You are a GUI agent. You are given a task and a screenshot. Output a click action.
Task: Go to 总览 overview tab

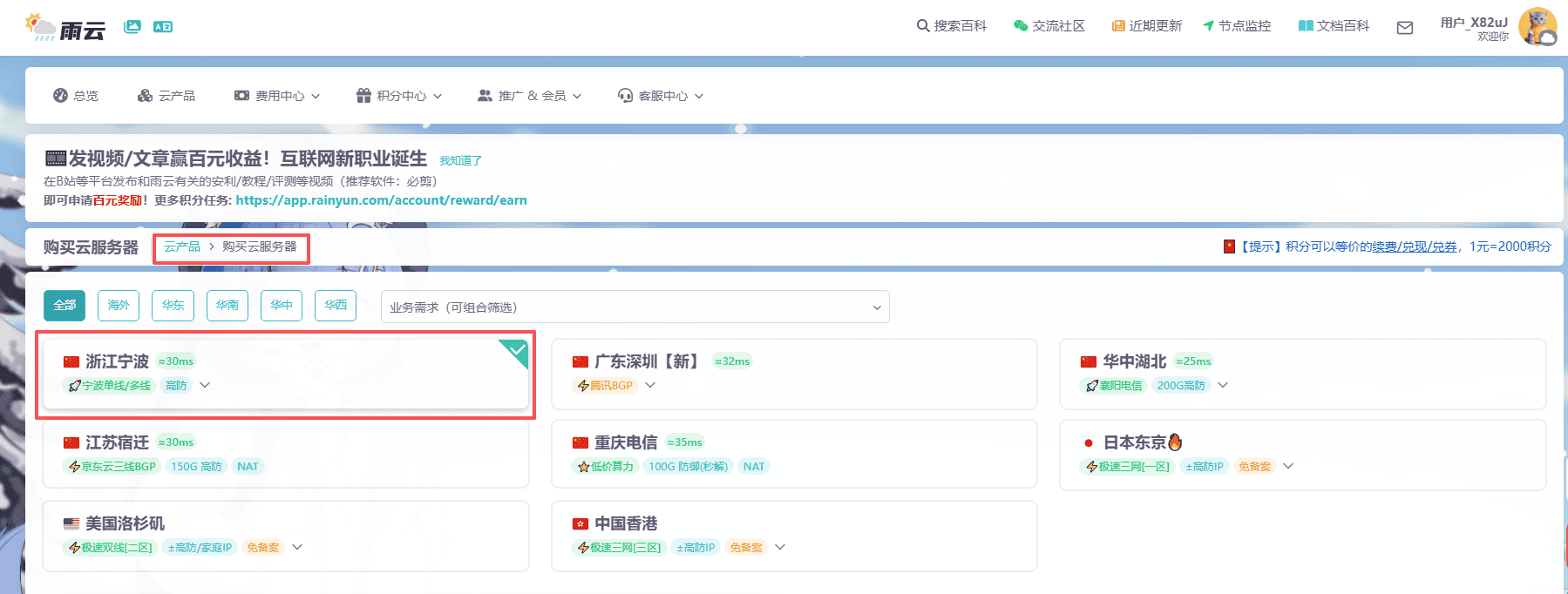click(76, 96)
